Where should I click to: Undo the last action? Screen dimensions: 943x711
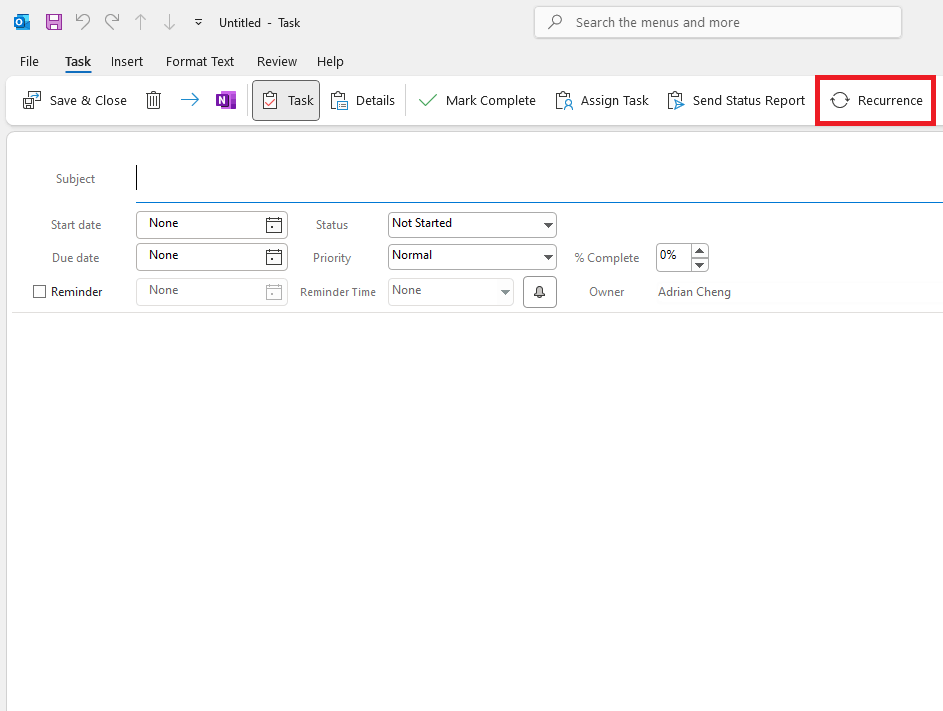83,23
